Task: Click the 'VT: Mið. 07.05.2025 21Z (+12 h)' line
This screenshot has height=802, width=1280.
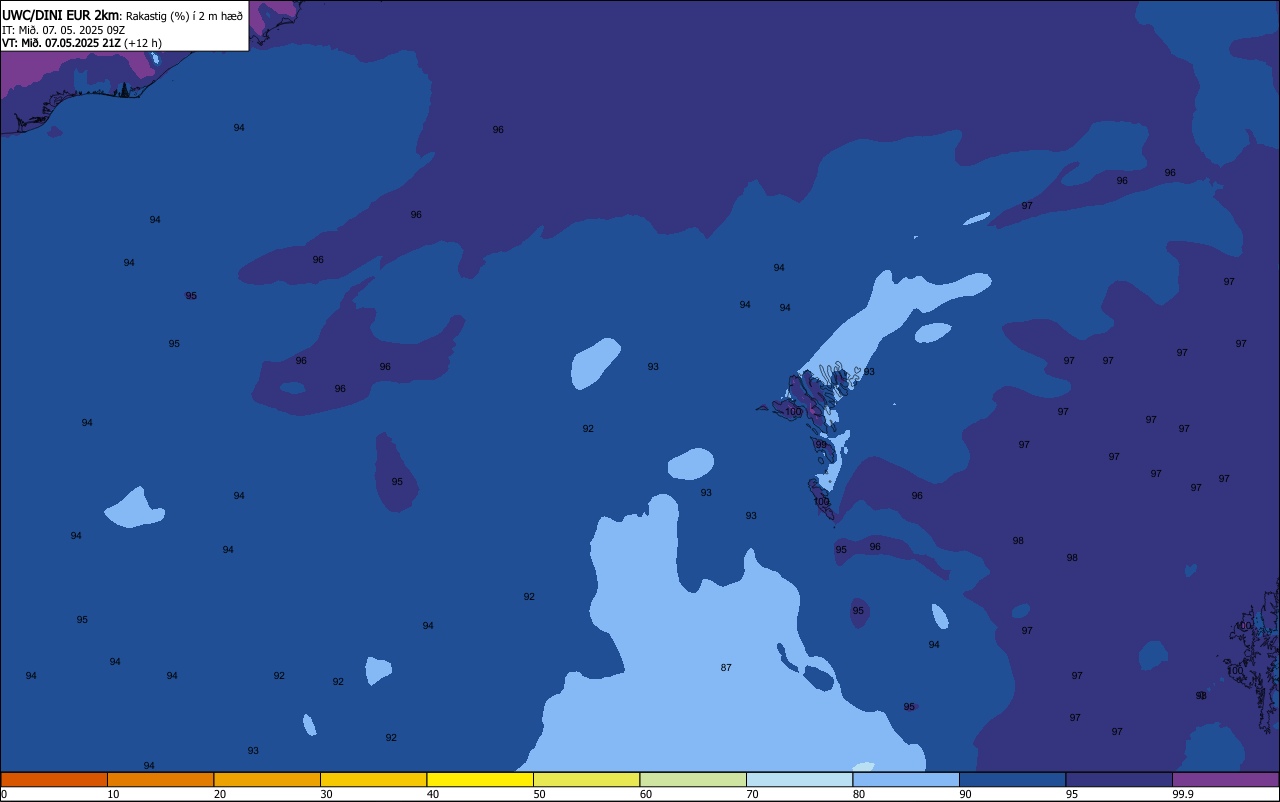Action: pos(82,43)
